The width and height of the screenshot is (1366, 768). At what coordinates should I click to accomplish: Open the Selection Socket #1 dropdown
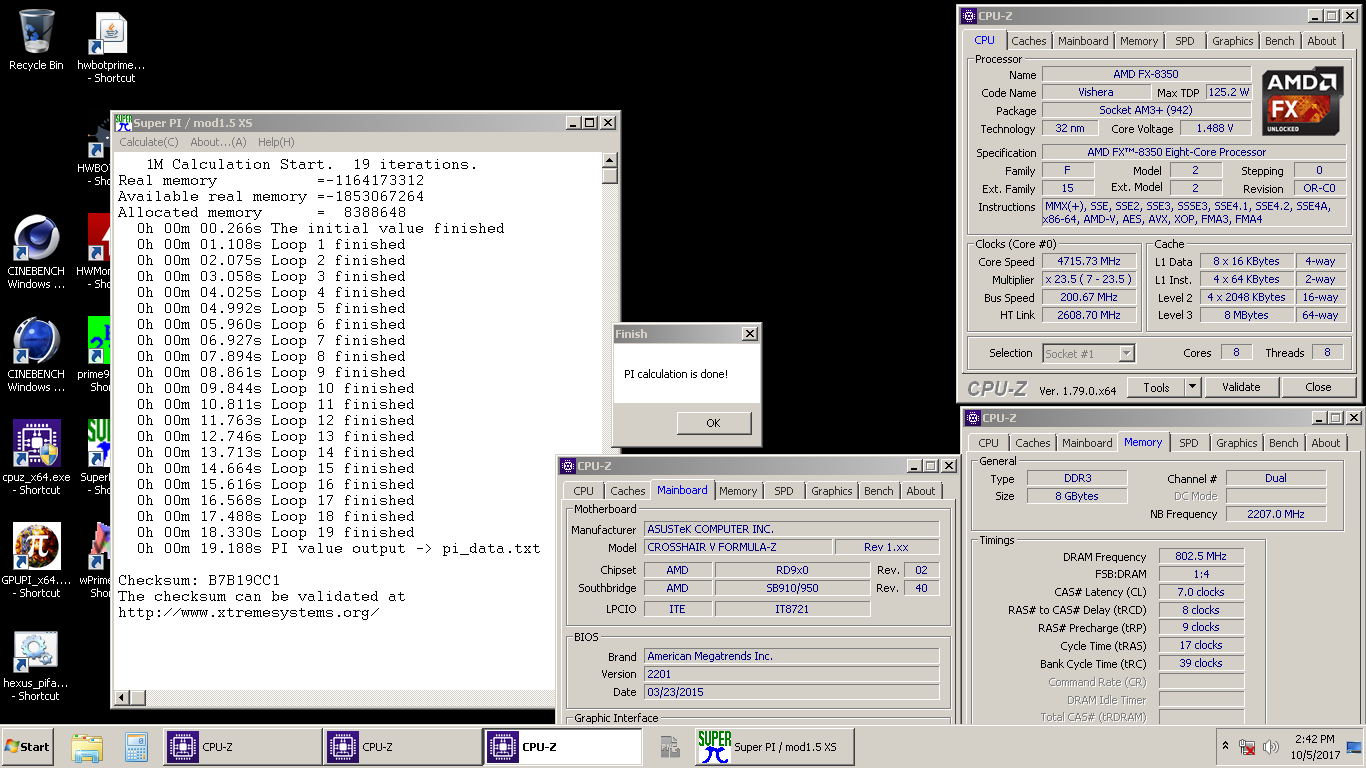pyautogui.click(x=1089, y=353)
